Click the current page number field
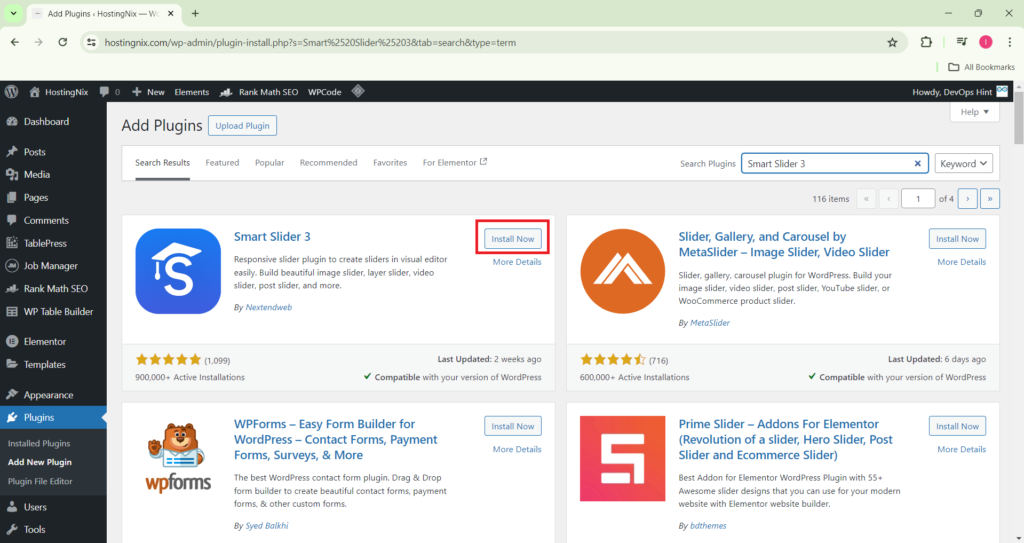Screen dimensions: 1024x543 (918, 199)
